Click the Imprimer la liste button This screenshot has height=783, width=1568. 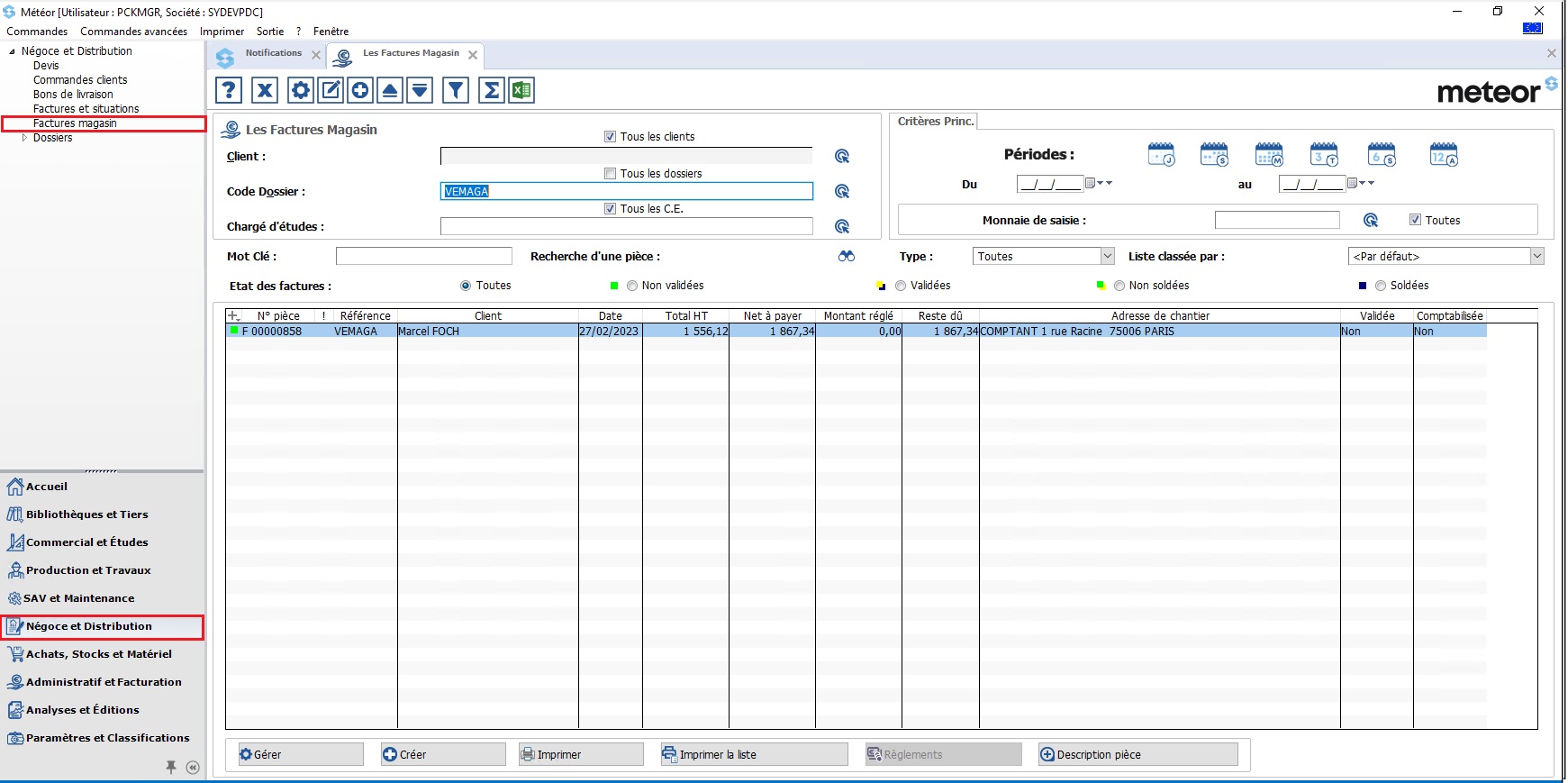pyautogui.click(x=754, y=755)
